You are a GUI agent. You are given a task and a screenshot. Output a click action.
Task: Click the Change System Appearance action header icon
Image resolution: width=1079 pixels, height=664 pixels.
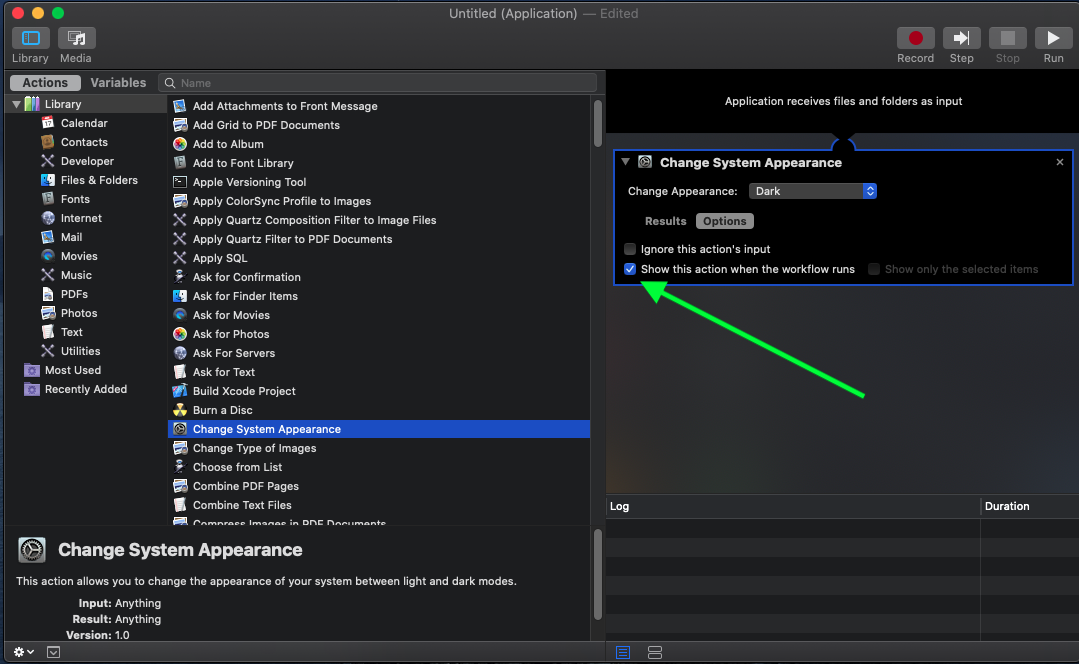coord(645,162)
